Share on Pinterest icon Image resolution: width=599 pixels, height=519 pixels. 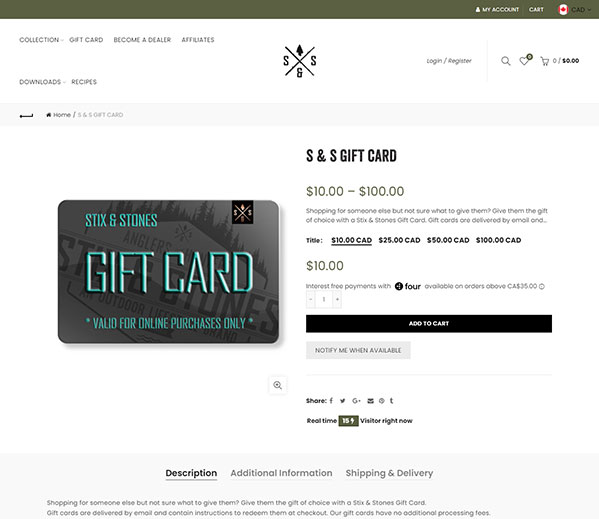[381, 401]
